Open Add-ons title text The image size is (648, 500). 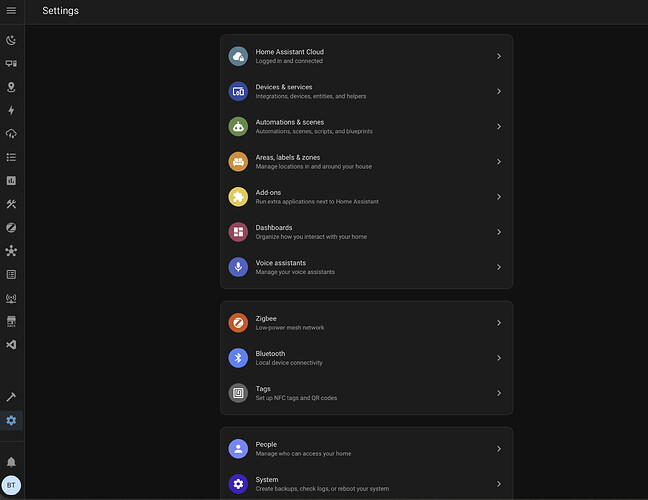pyautogui.click(x=268, y=193)
